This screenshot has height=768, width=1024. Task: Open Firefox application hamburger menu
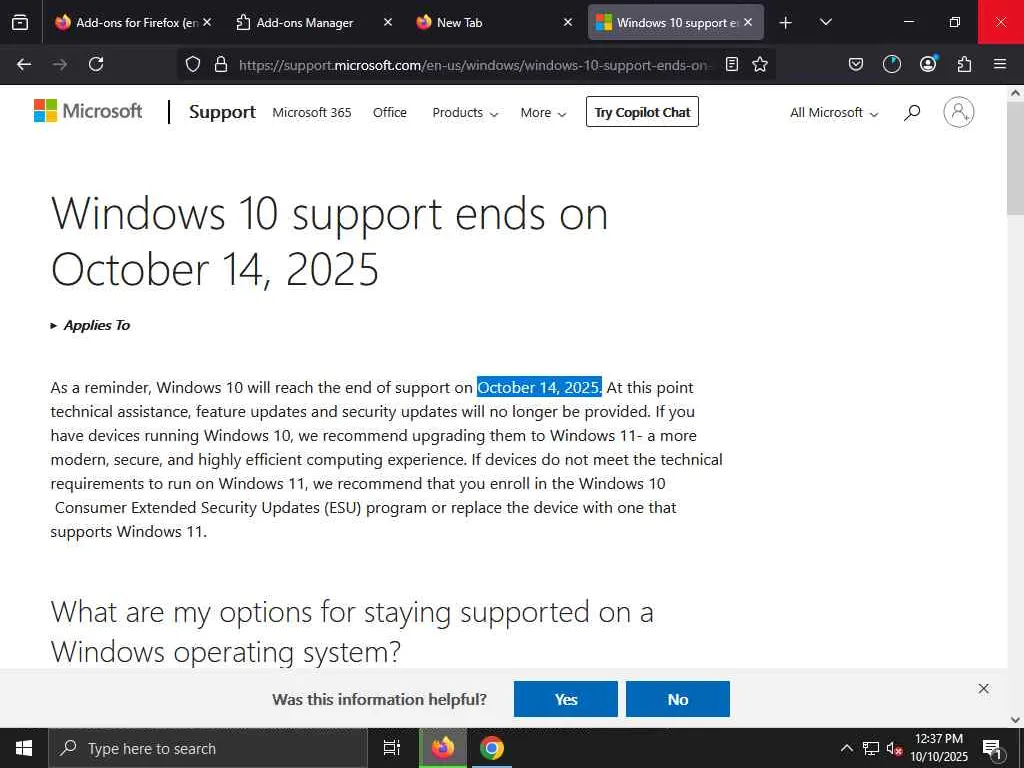click(1000, 64)
